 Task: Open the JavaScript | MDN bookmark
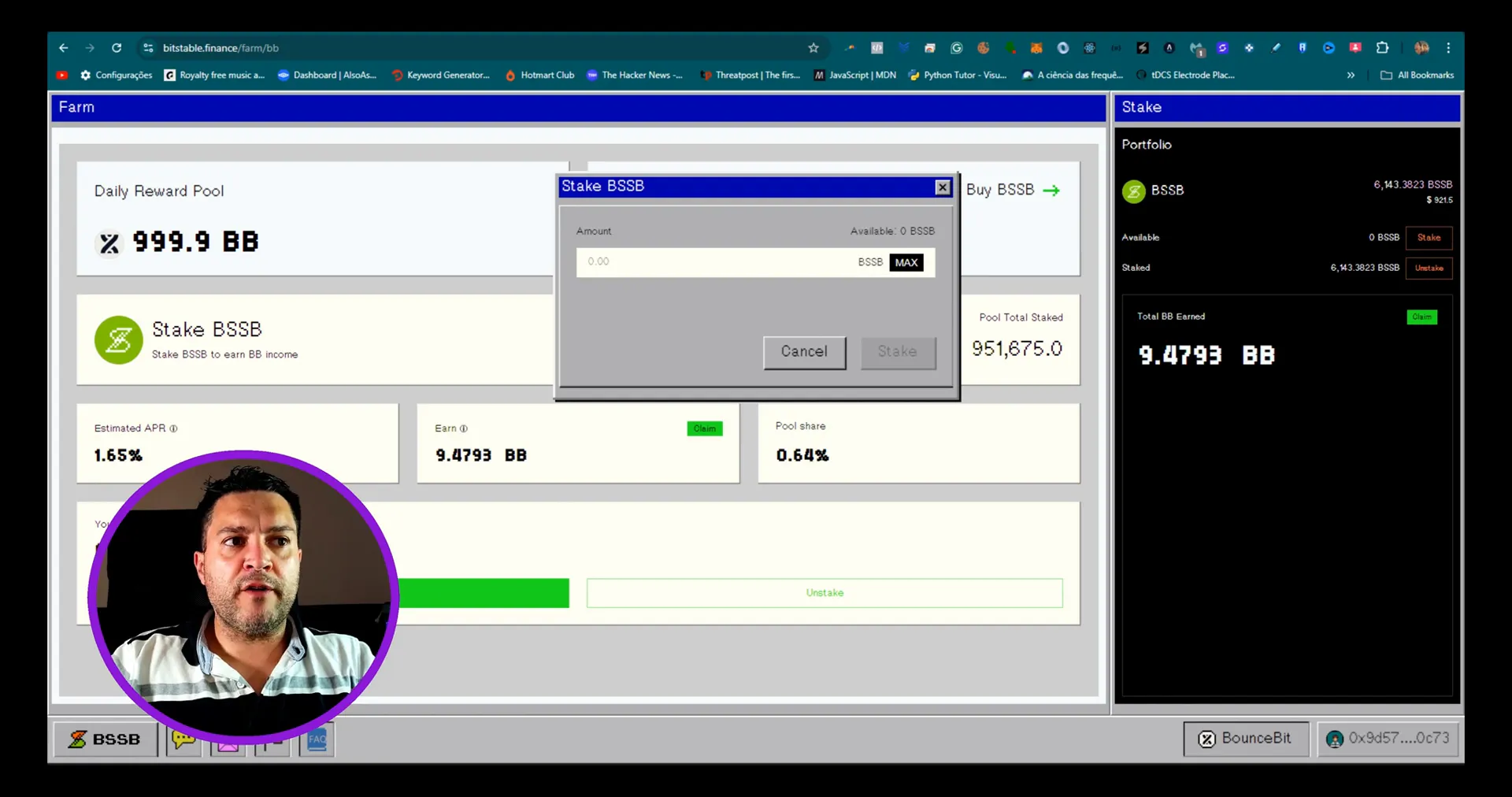coord(854,76)
